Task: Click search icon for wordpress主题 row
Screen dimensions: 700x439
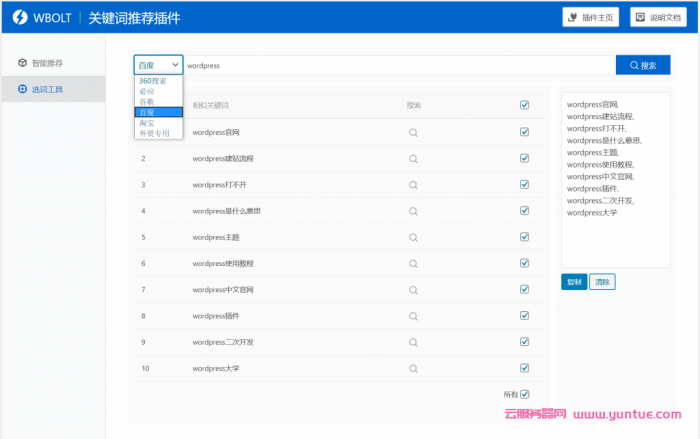Action: [x=413, y=237]
